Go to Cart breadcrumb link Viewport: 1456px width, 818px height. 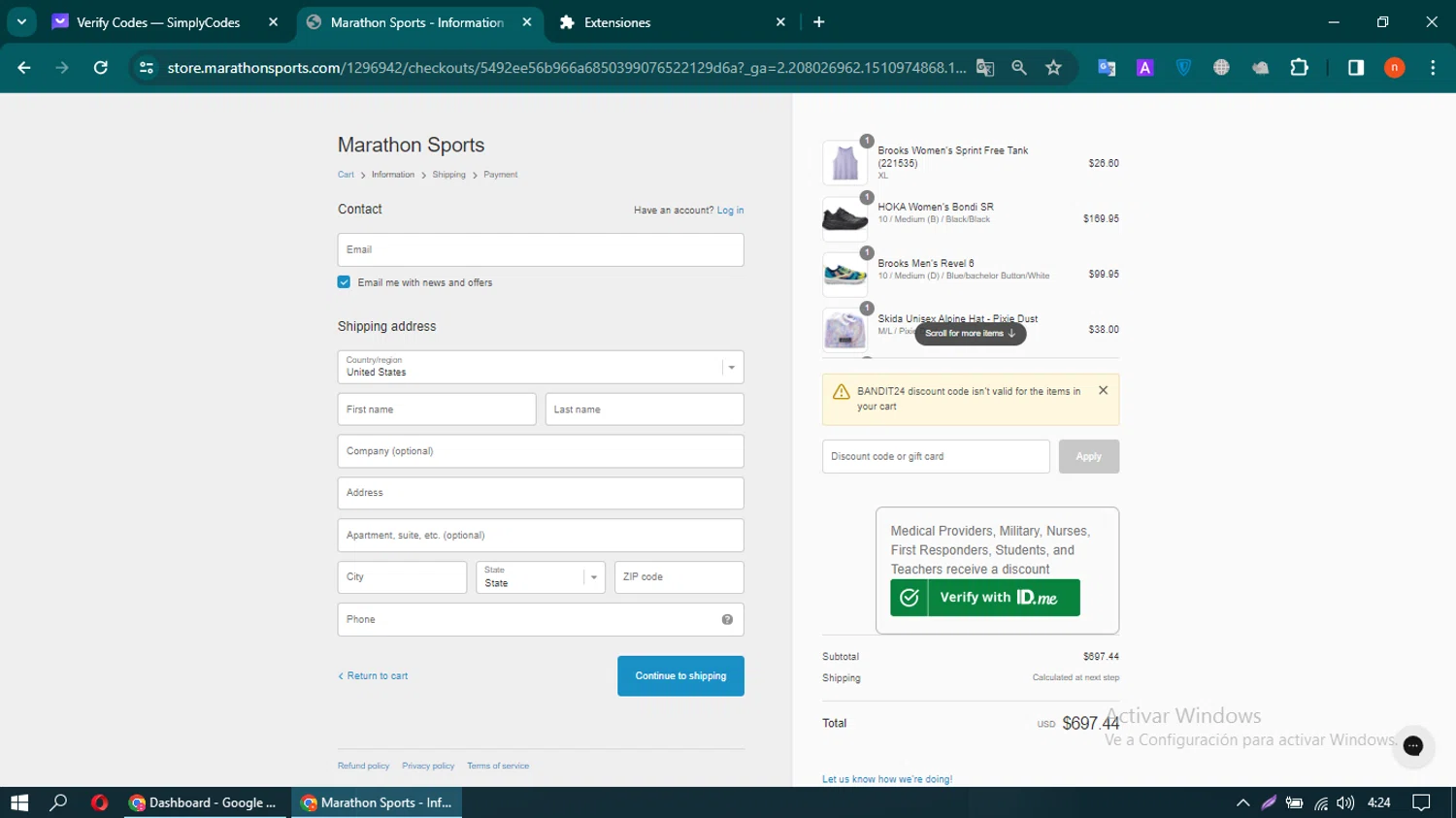(x=346, y=175)
